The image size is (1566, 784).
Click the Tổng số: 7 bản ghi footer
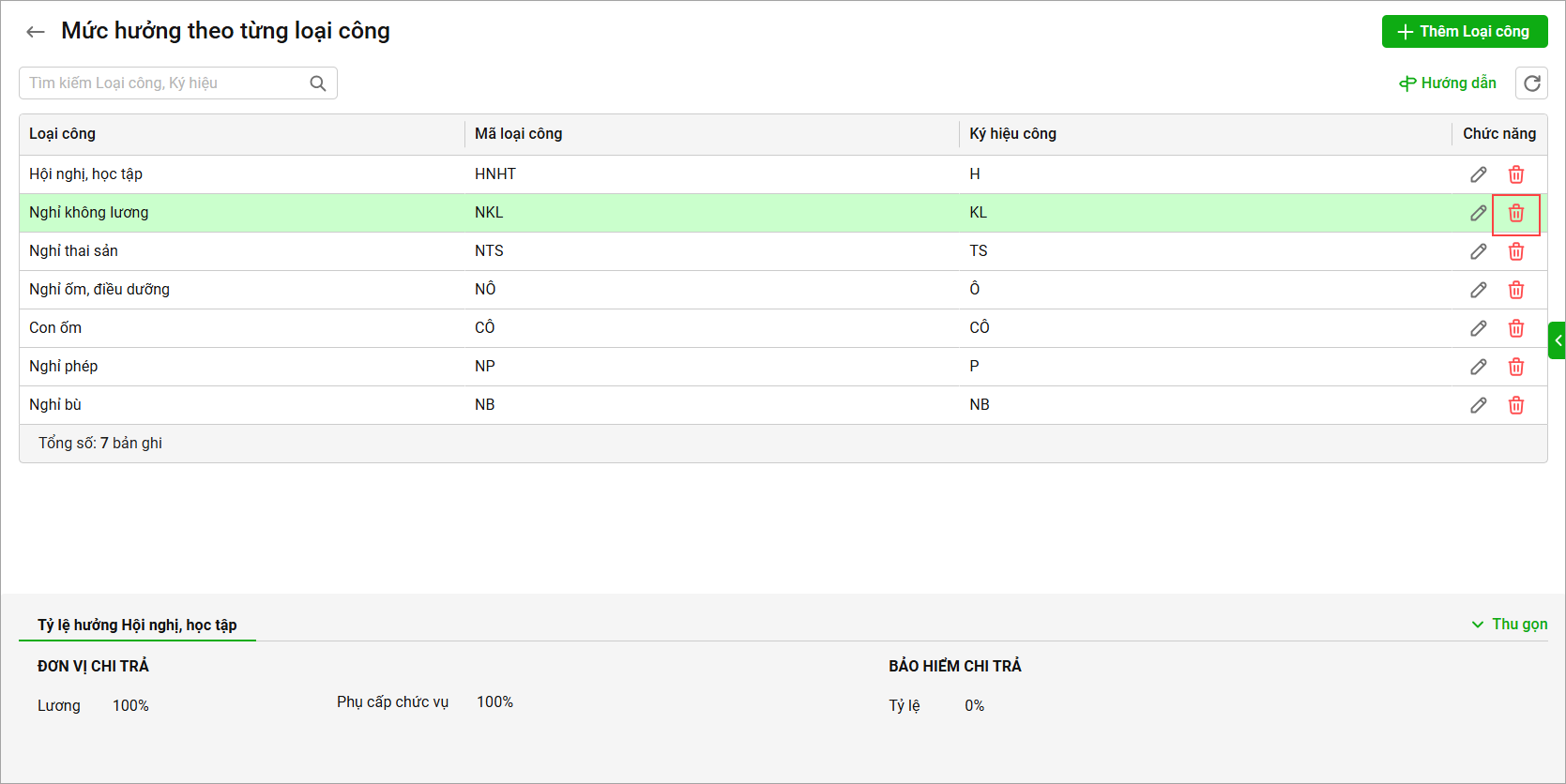coord(100,444)
